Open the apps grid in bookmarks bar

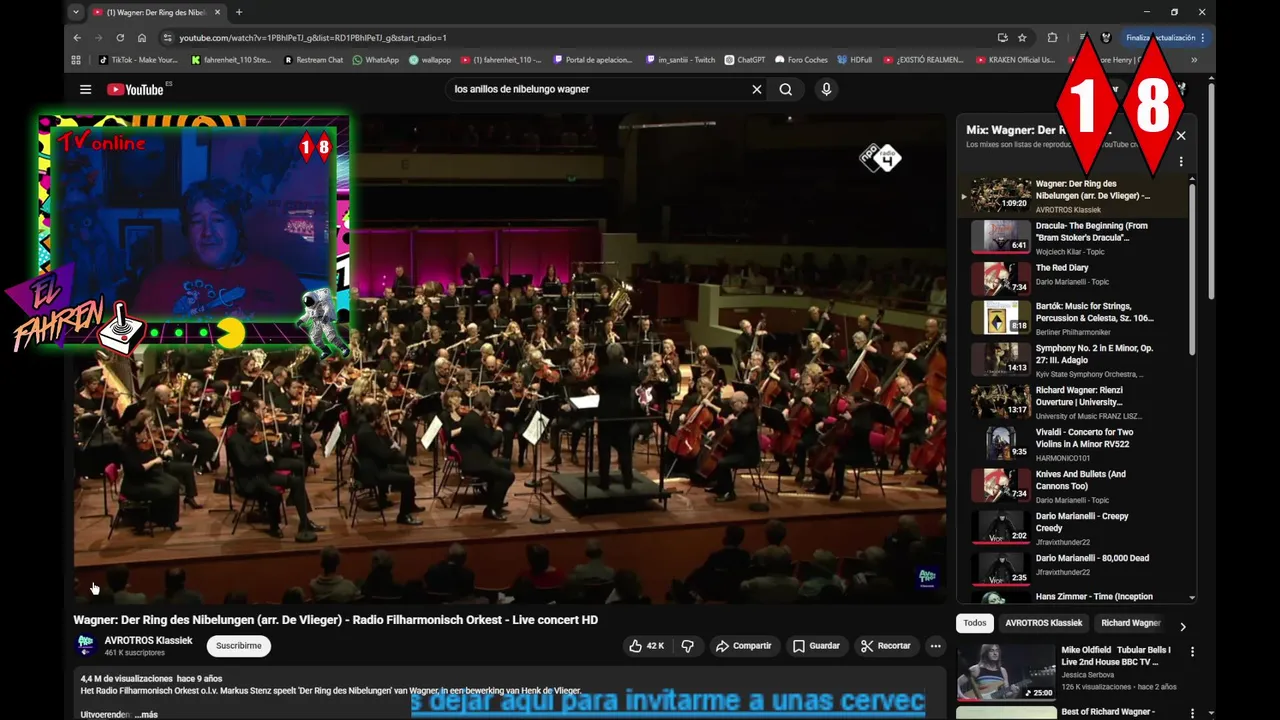click(x=76, y=60)
